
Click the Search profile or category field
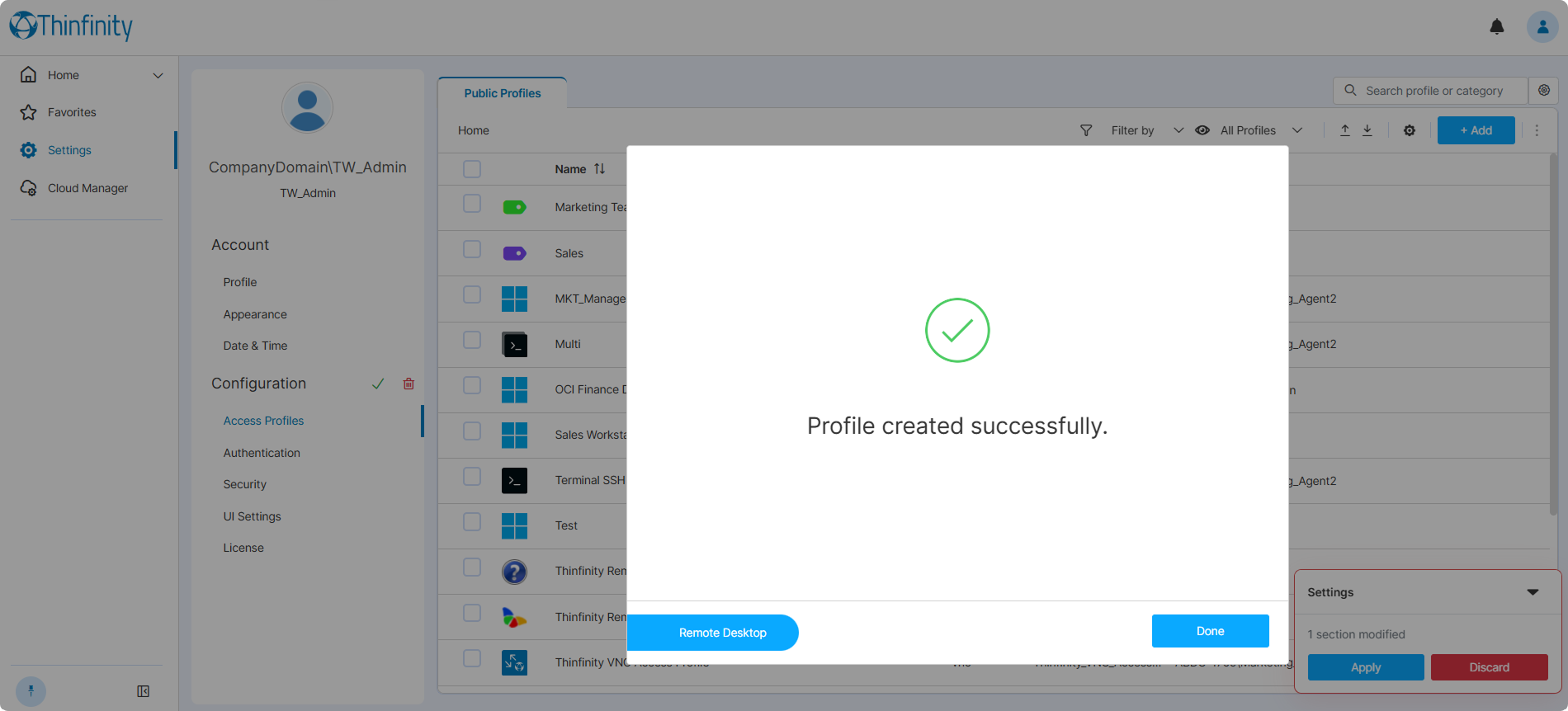[x=1430, y=91]
